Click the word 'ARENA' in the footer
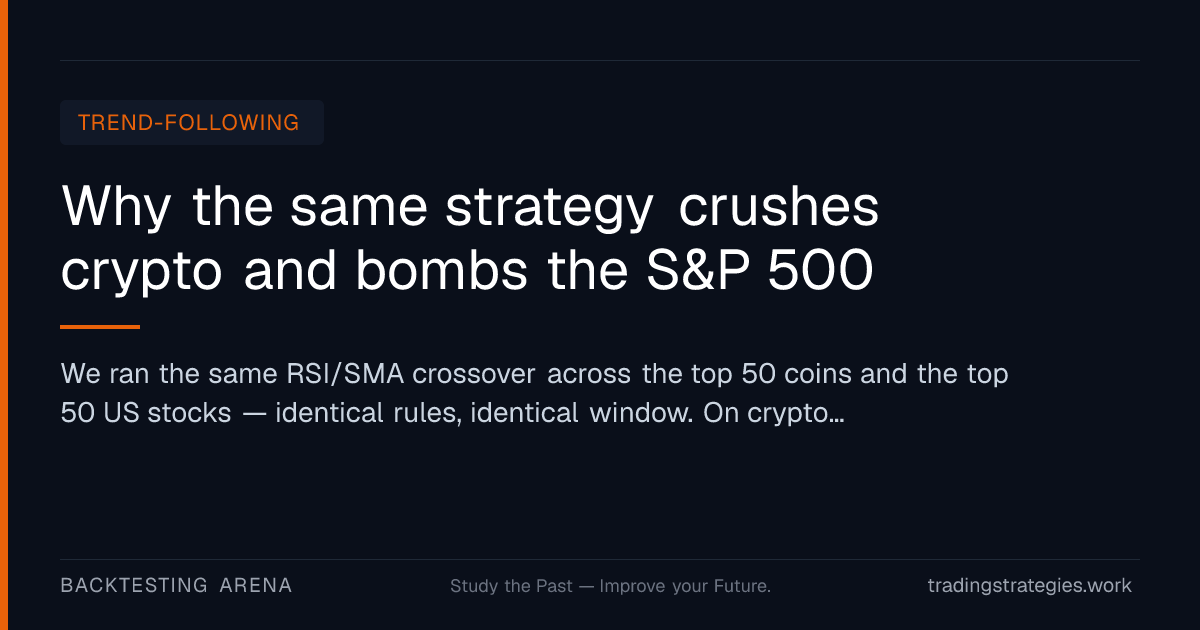 [x=256, y=586]
